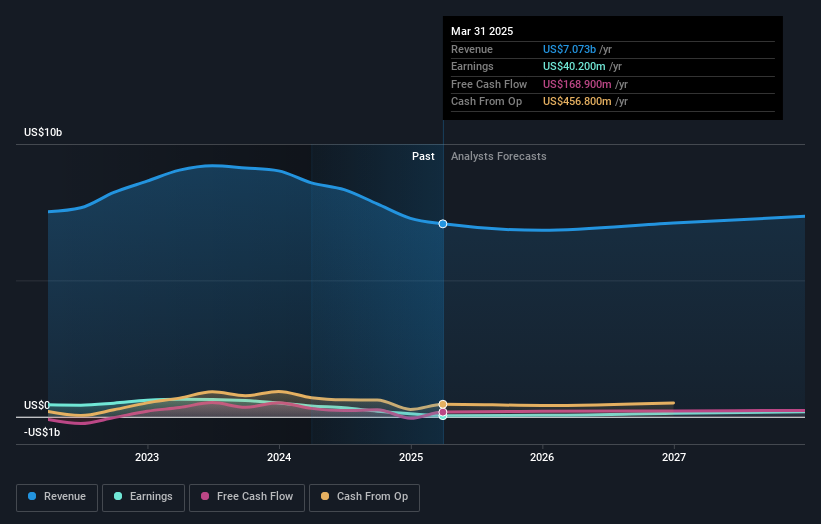Toggle the Cash From Op legend button
This screenshot has height=524, width=821.
pyautogui.click(x=364, y=497)
